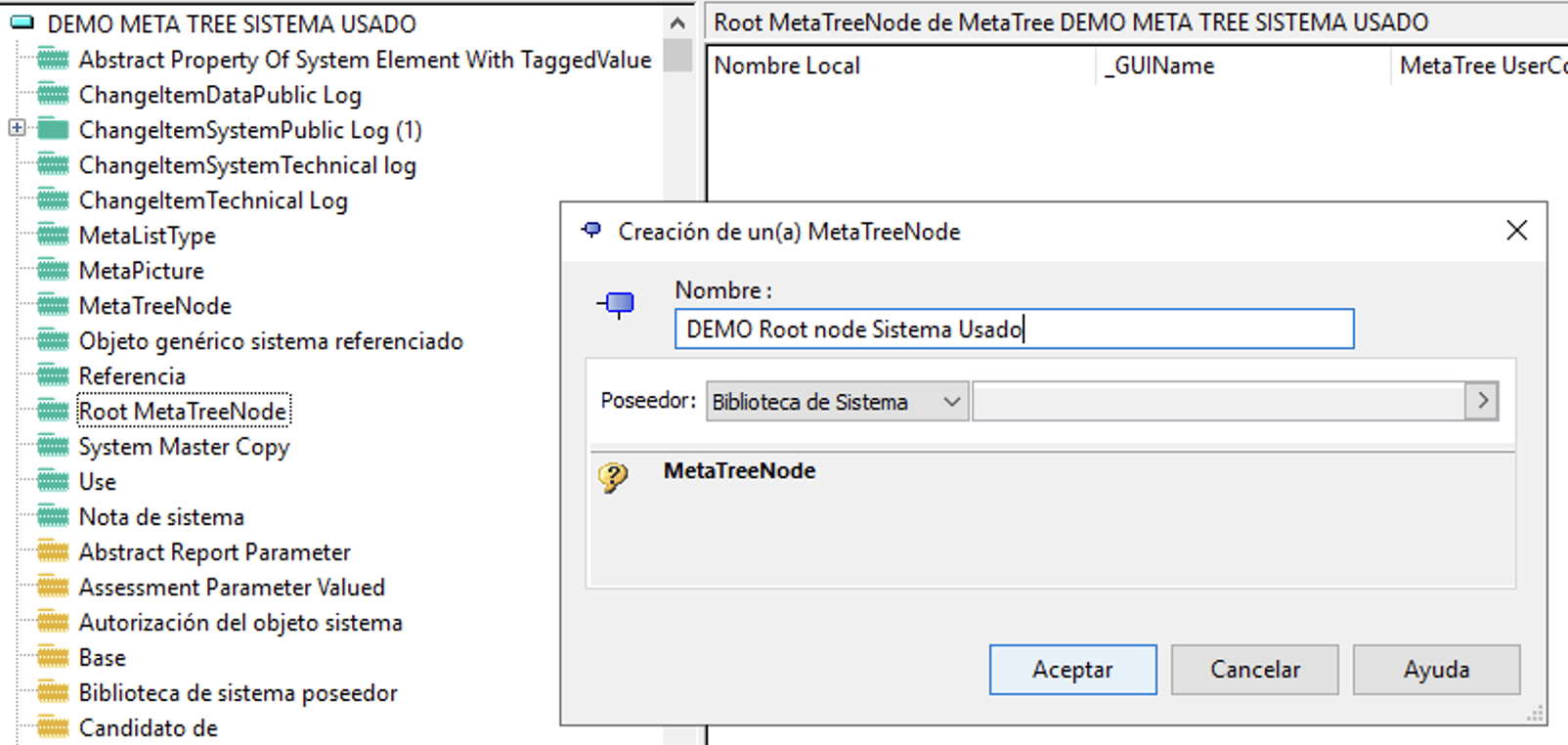Click the folder icon beside MetaListType
The width and height of the screenshot is (1568, 745).
tap(53, 236)
